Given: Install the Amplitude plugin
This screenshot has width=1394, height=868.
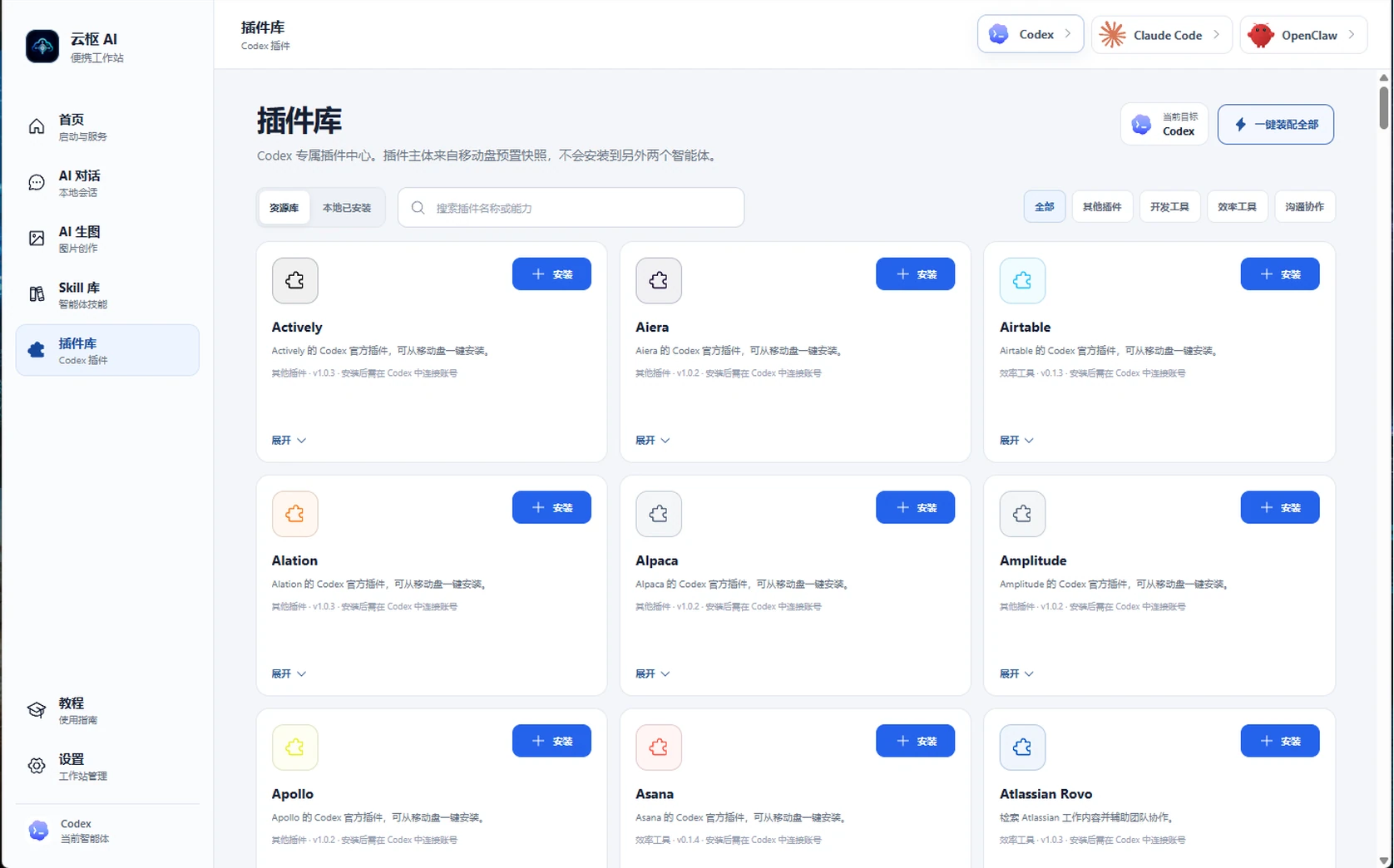Looking at the screenshot, I should (x=1280, y=508).
